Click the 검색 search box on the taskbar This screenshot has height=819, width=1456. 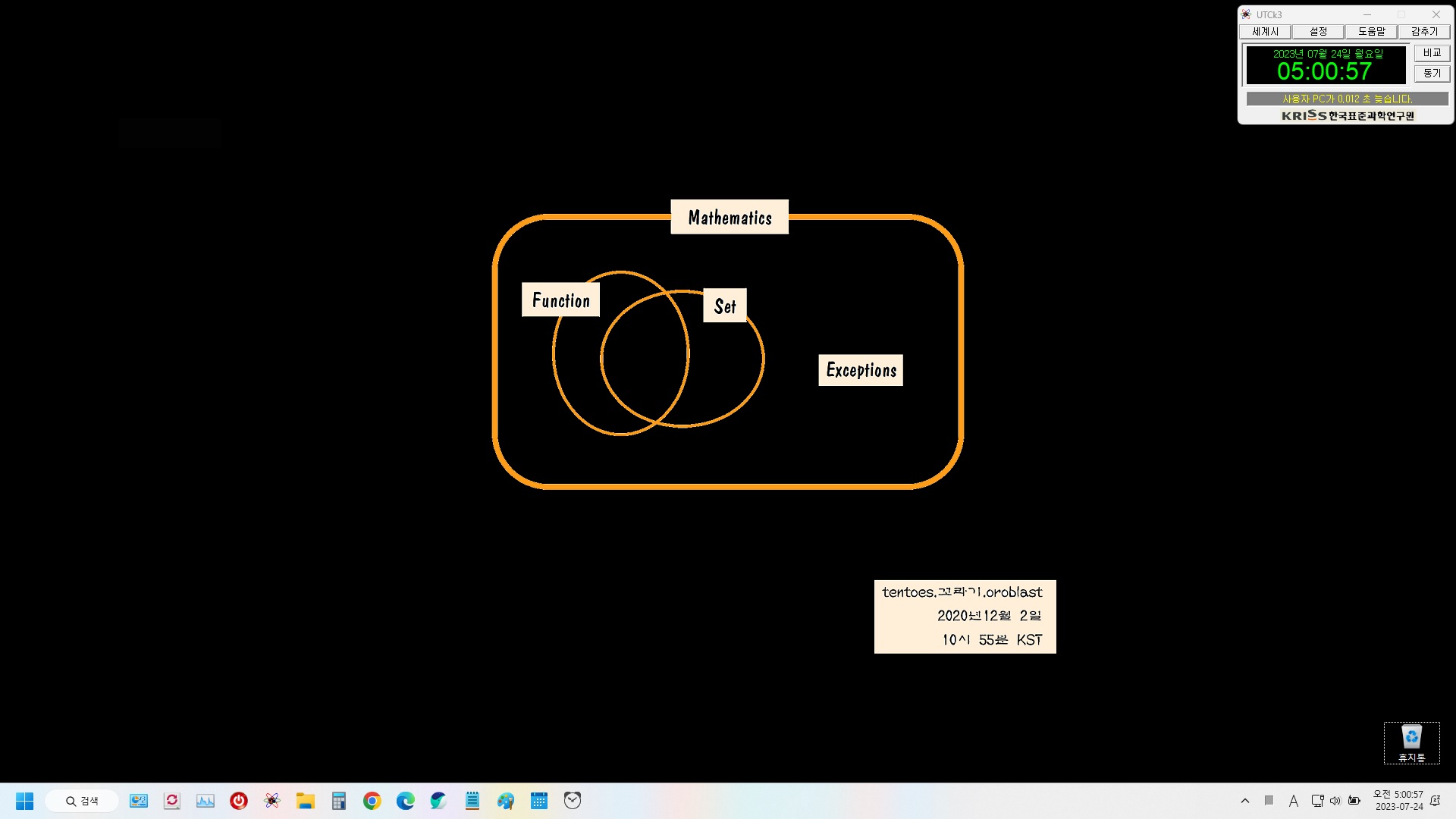[x=82, y=801]
